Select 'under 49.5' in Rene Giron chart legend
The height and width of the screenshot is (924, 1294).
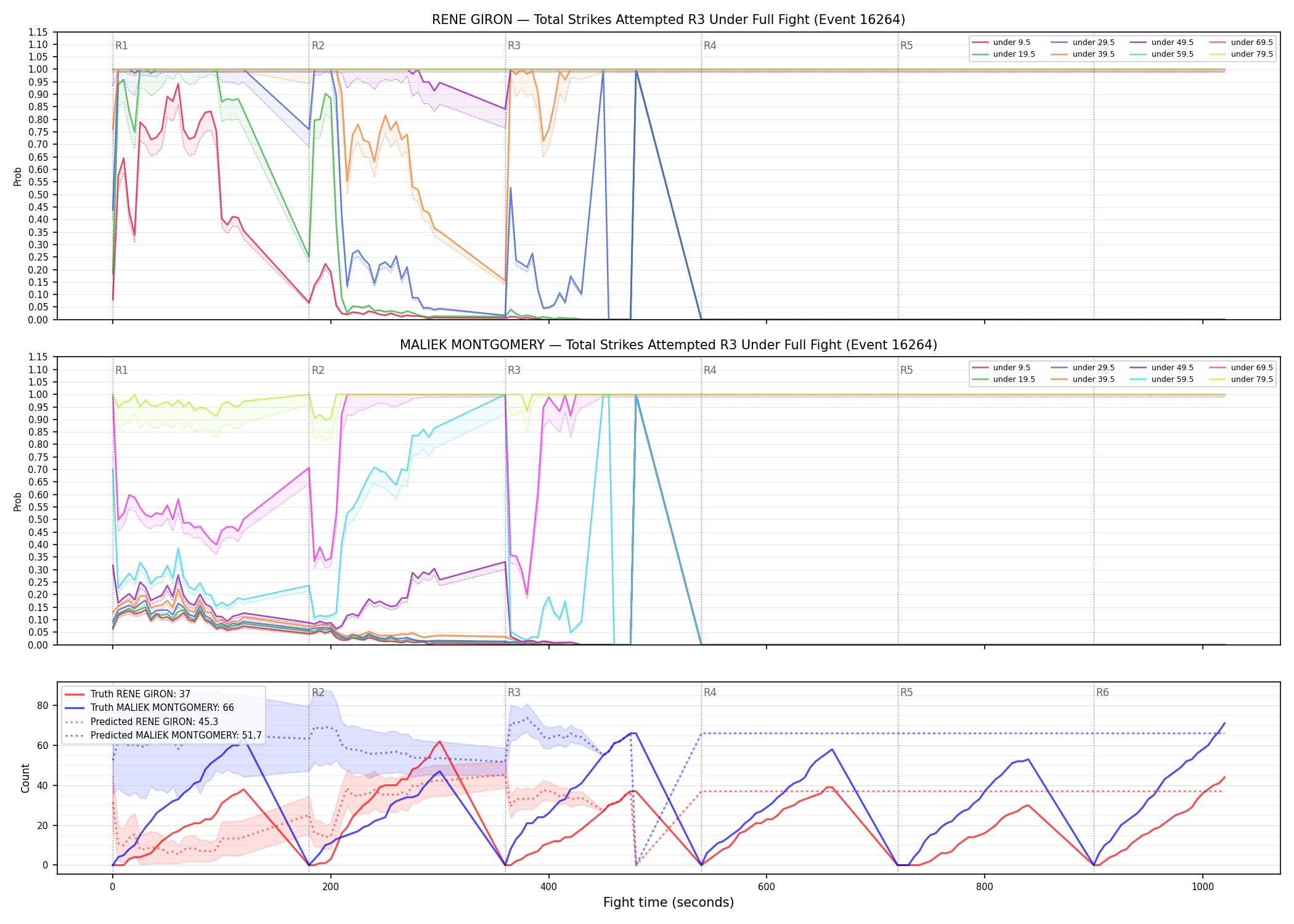(1162, 43)
